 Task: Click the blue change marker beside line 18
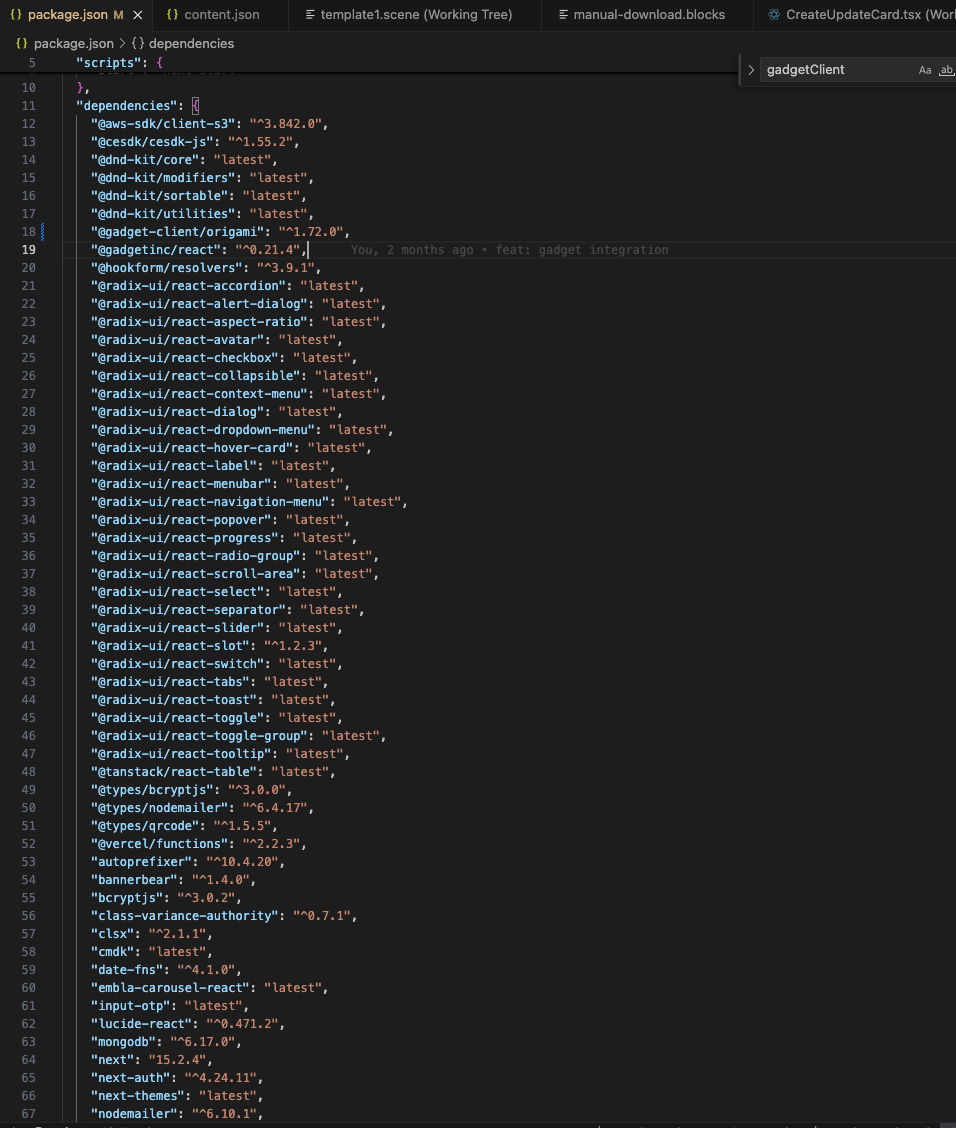[42, 232]
